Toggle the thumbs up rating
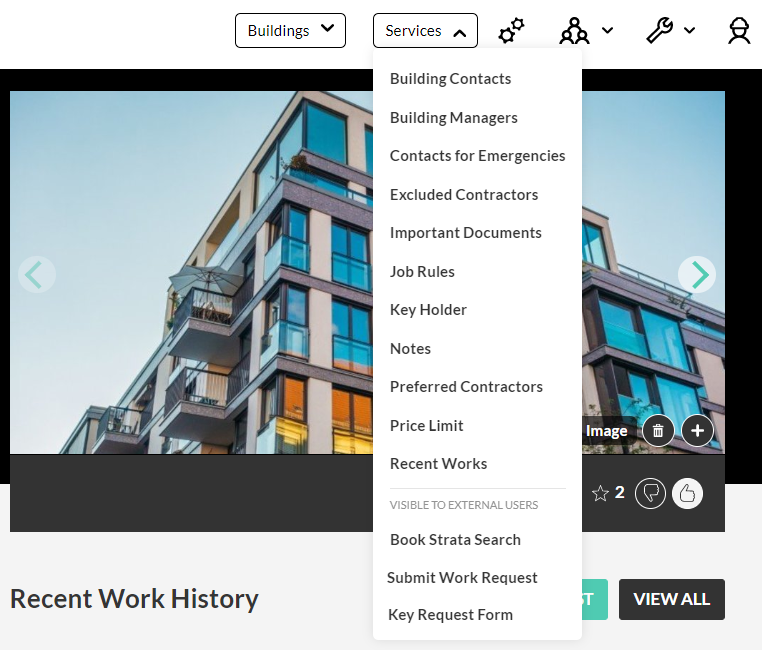 [x=687, y=493]
